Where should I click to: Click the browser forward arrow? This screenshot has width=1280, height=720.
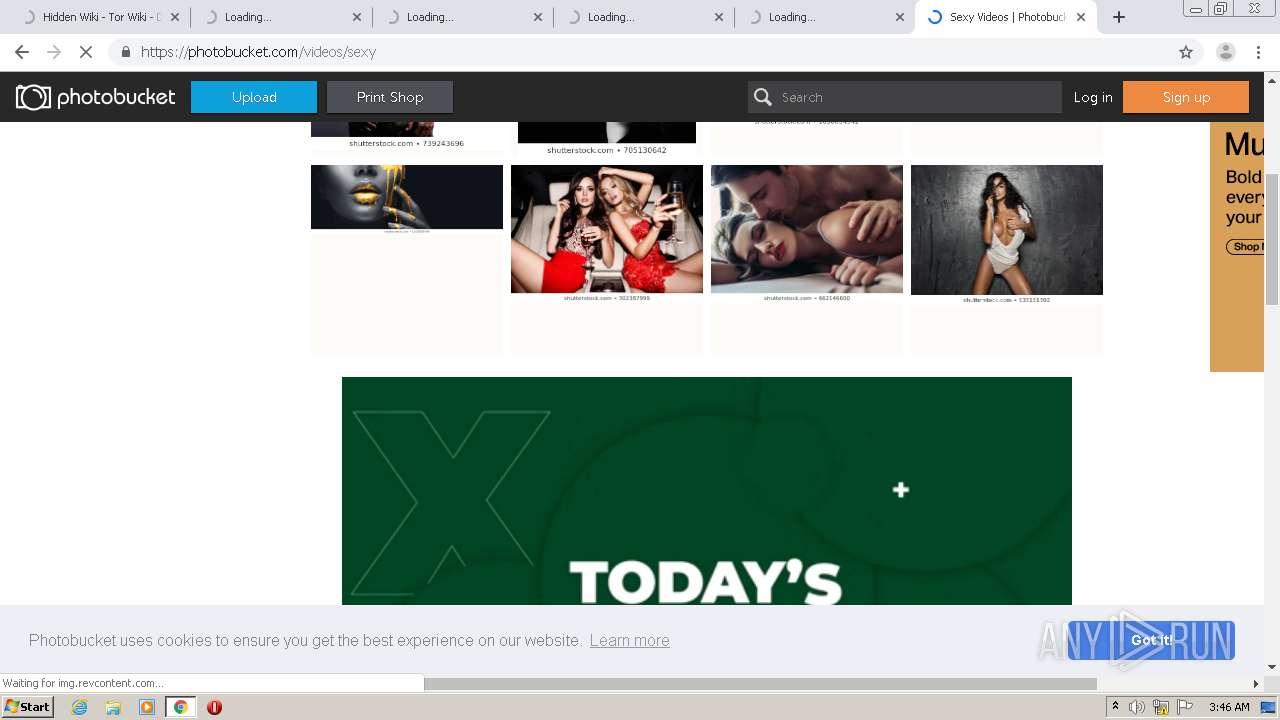click(54, 52)
